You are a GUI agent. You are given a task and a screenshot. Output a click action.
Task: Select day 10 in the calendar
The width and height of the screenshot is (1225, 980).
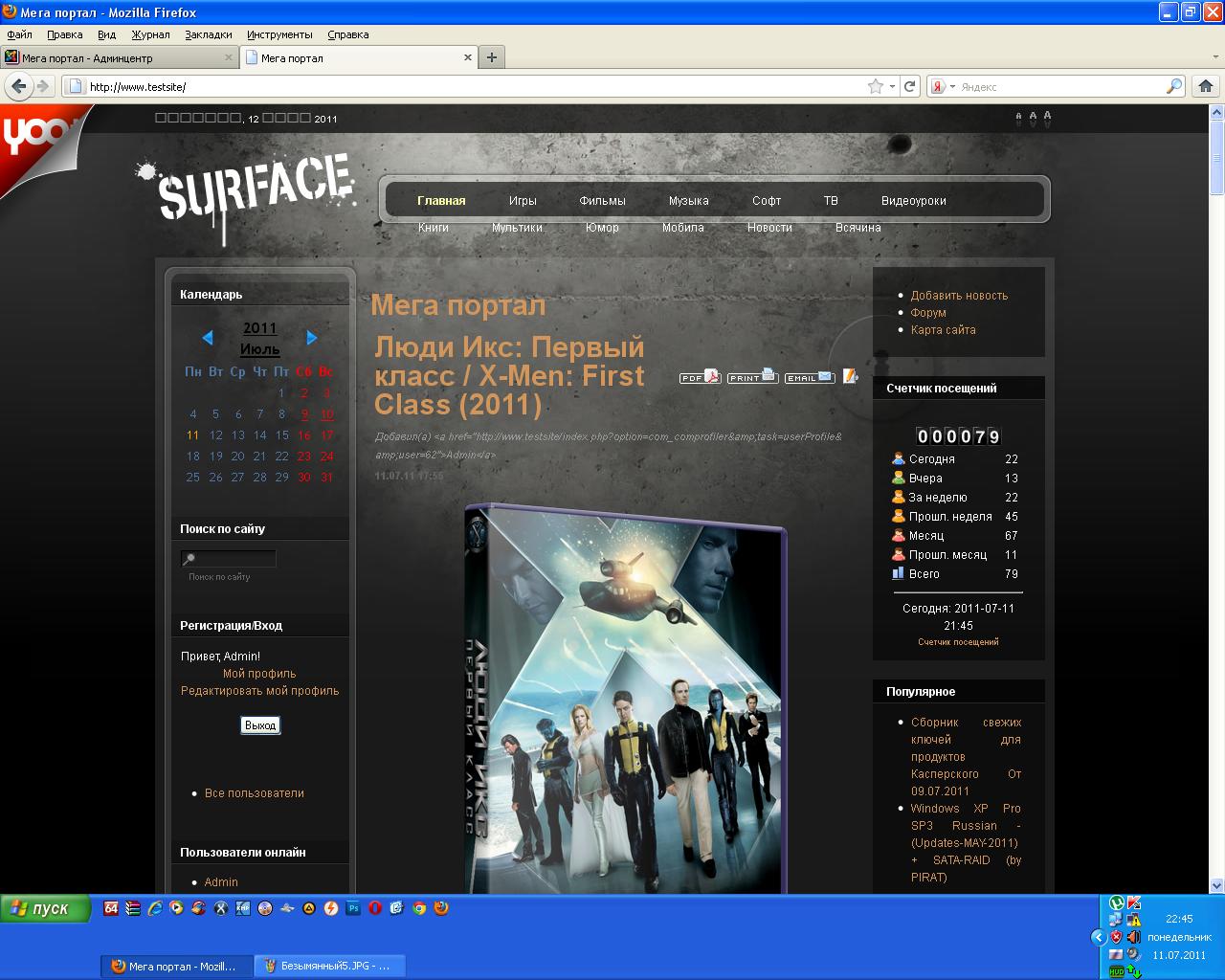(x=326, y=414)
